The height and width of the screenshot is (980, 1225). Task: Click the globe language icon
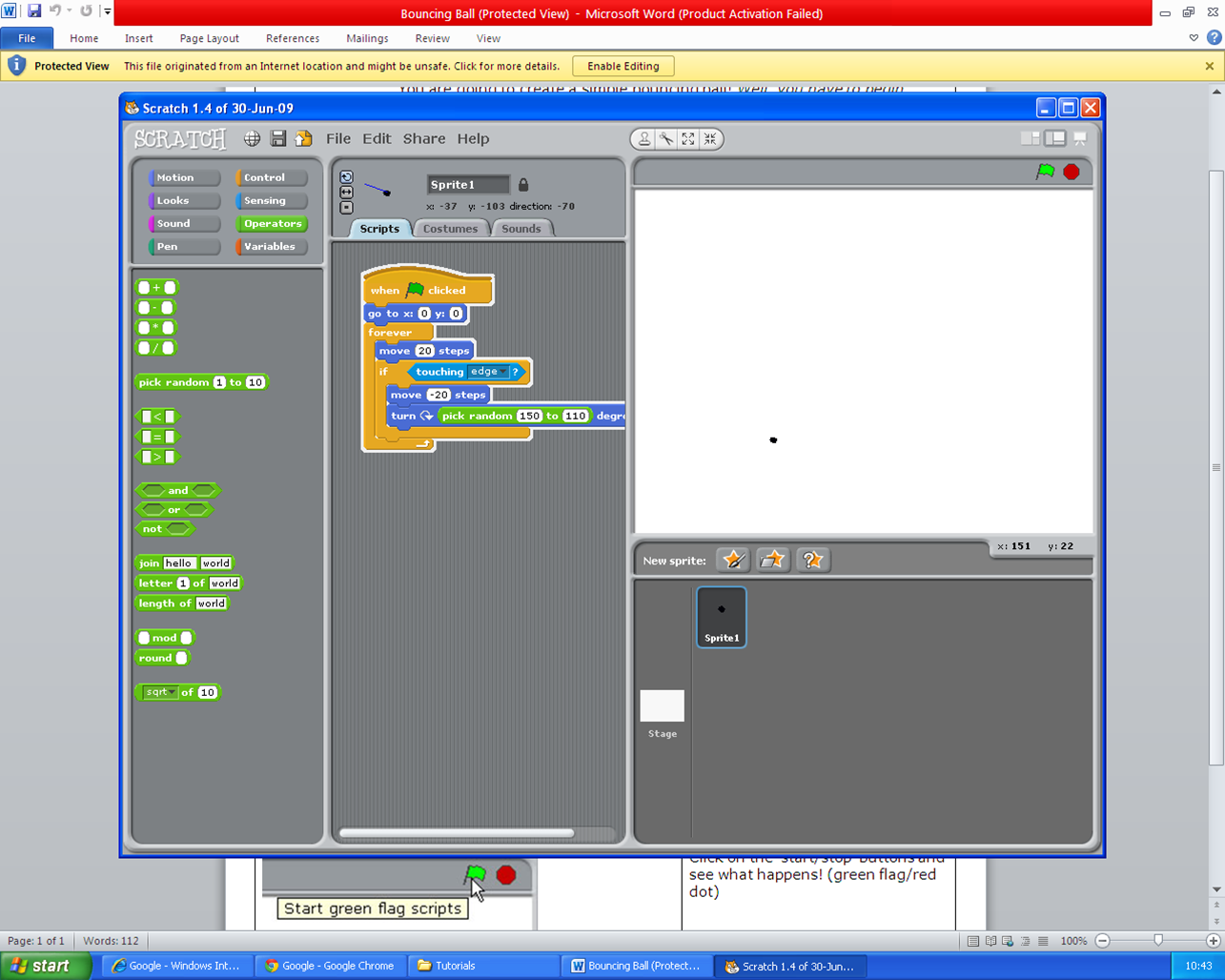pos(251,138)
